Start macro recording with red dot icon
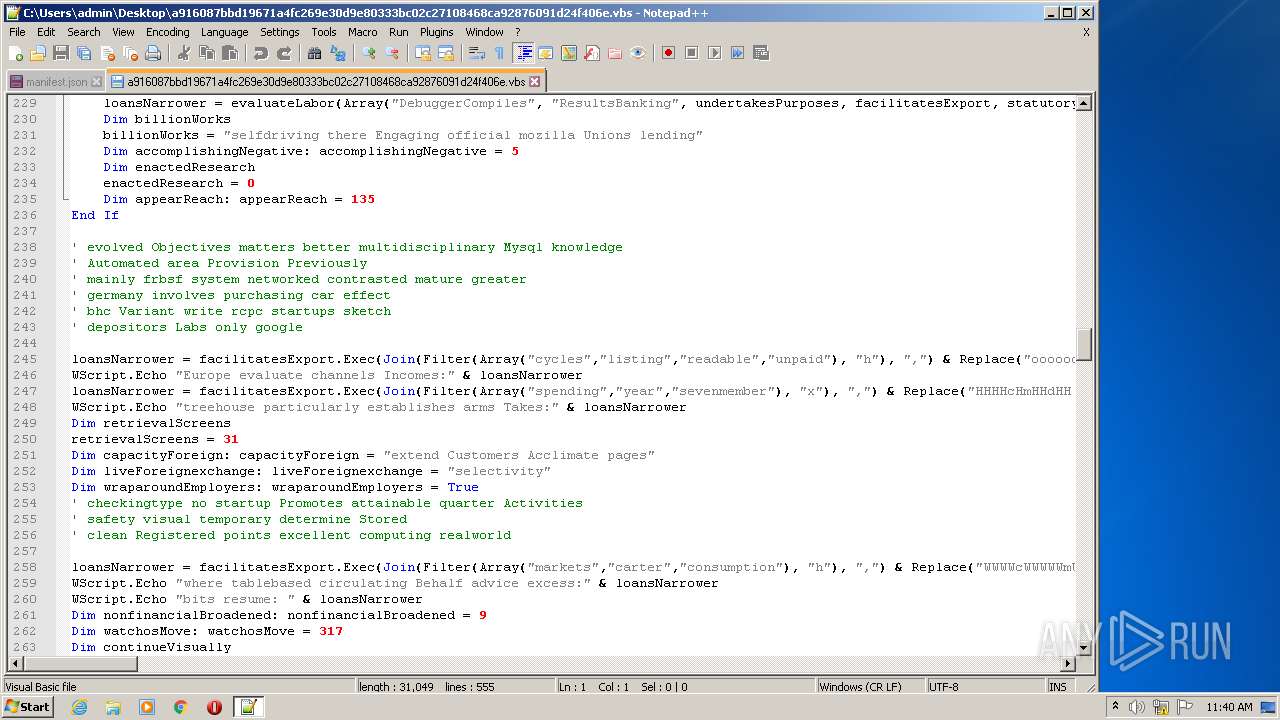Screen dimensions: 1280x720 click(668, 53)
